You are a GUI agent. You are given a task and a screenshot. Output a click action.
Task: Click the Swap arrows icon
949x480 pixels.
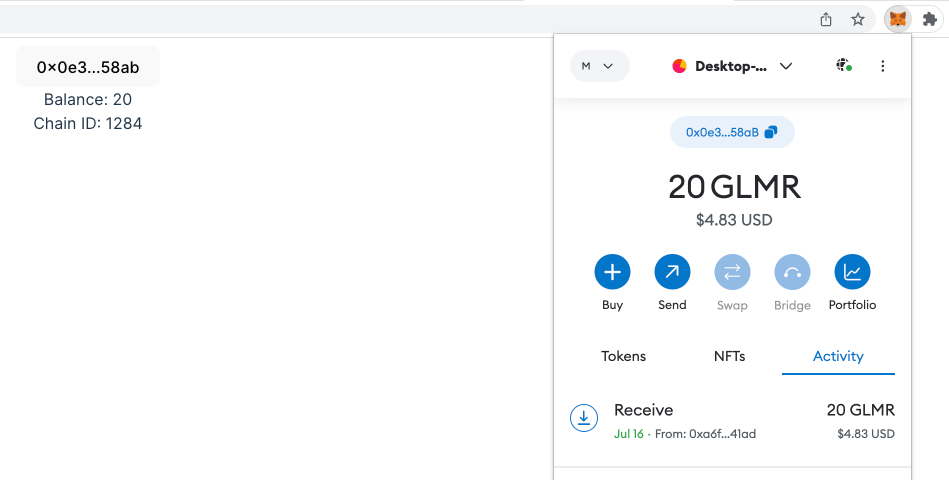732,272
